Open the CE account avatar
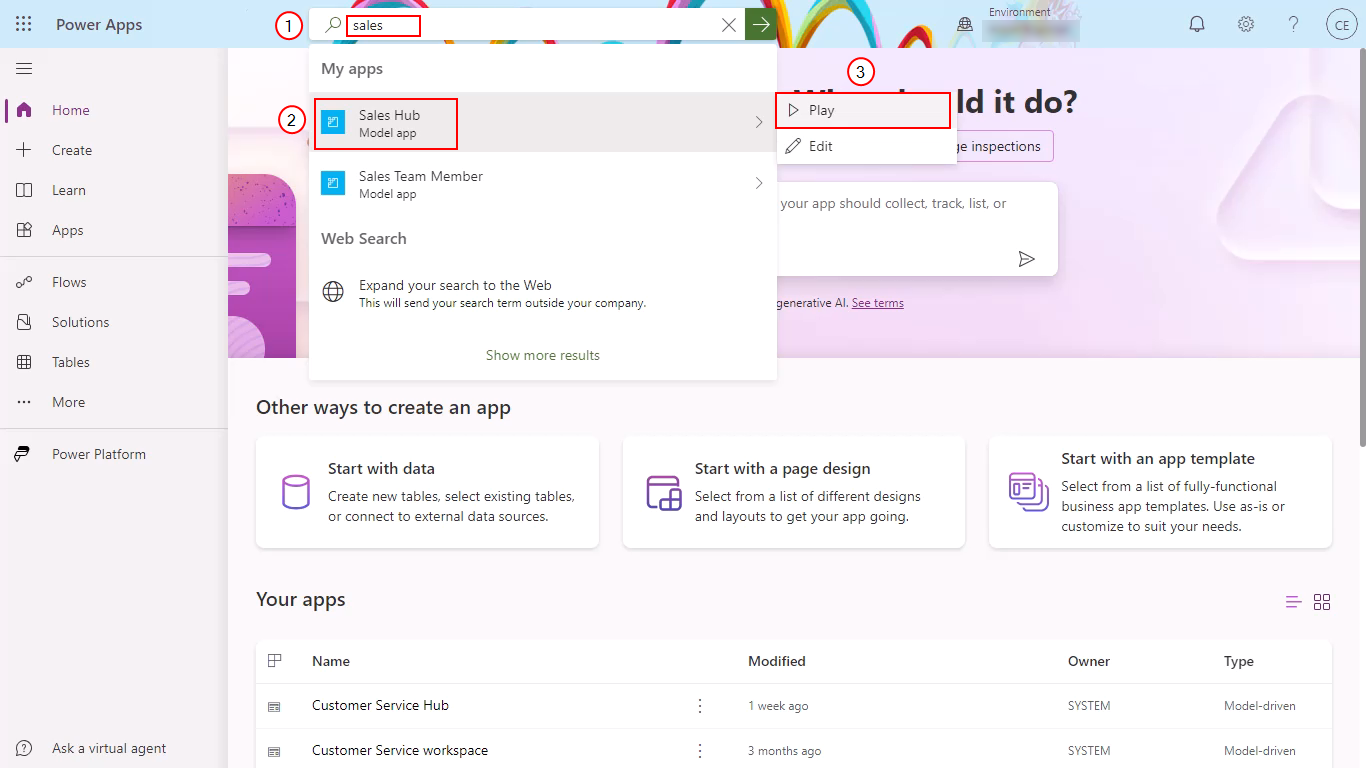This screenshot has width=1366, height=768. tap(1341, 24)
